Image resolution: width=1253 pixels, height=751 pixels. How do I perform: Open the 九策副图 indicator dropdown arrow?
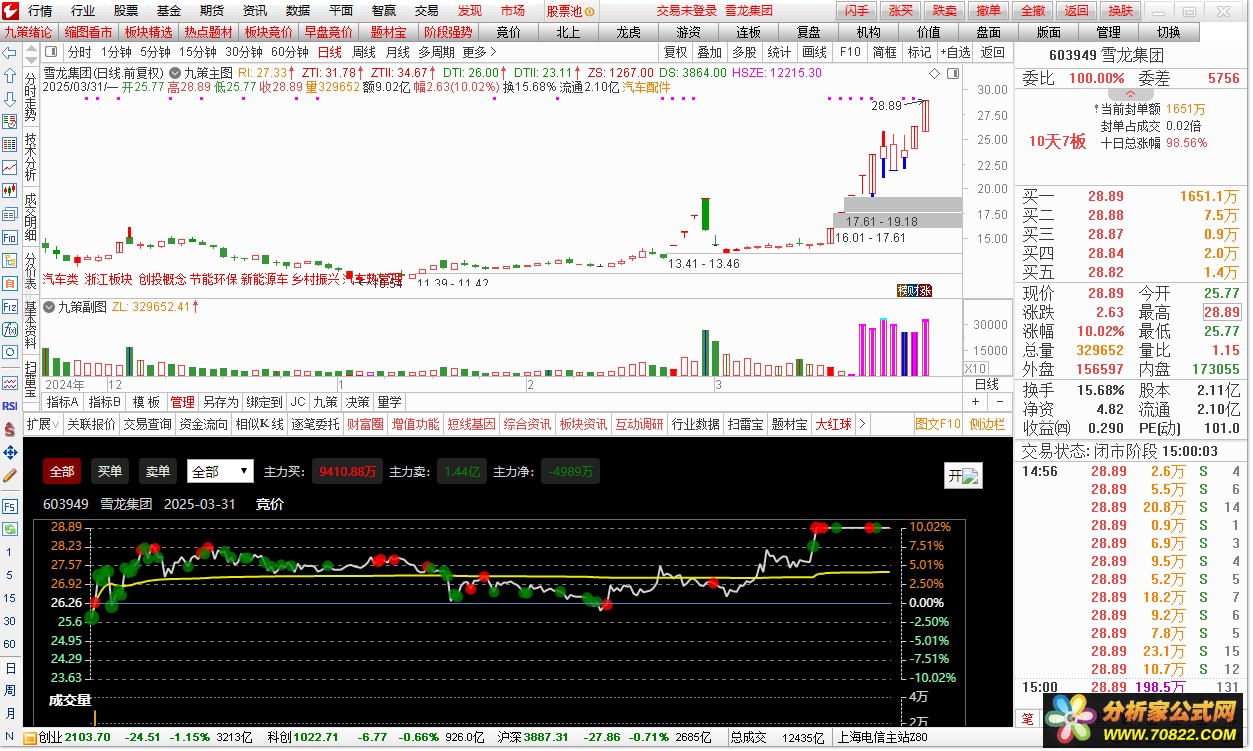pyautogui.click(x=48, y=307)
